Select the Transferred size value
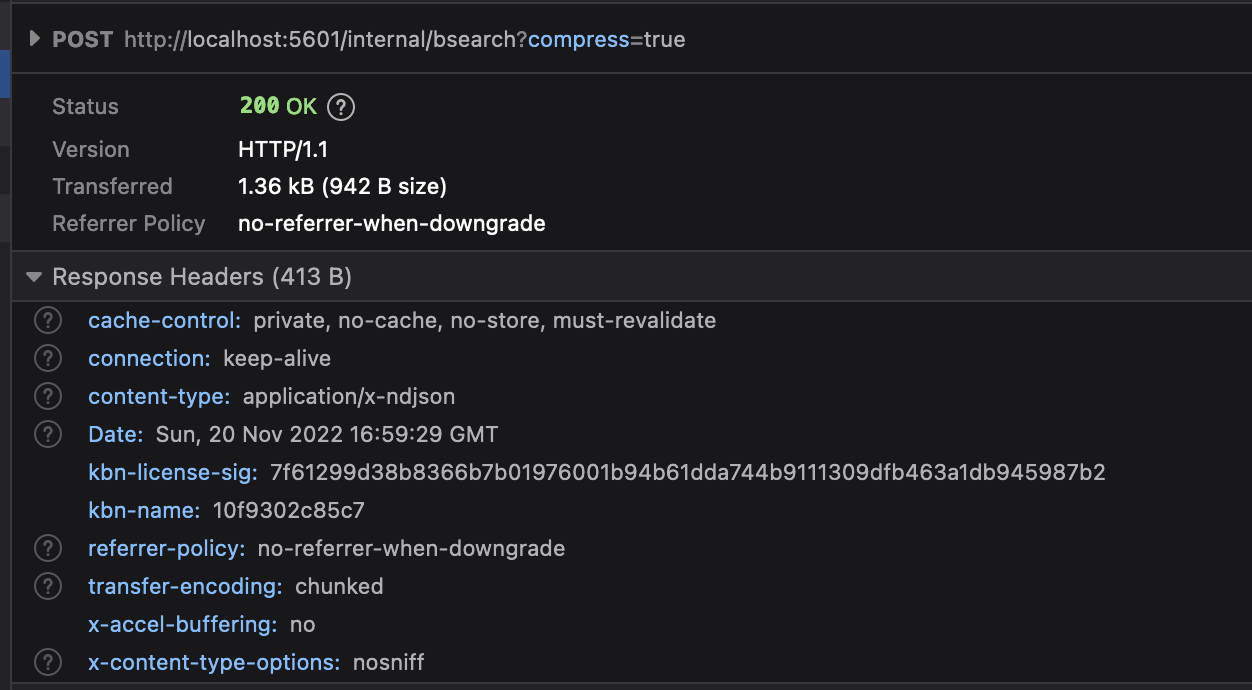1252x690 pixels. tap(342, 187)
